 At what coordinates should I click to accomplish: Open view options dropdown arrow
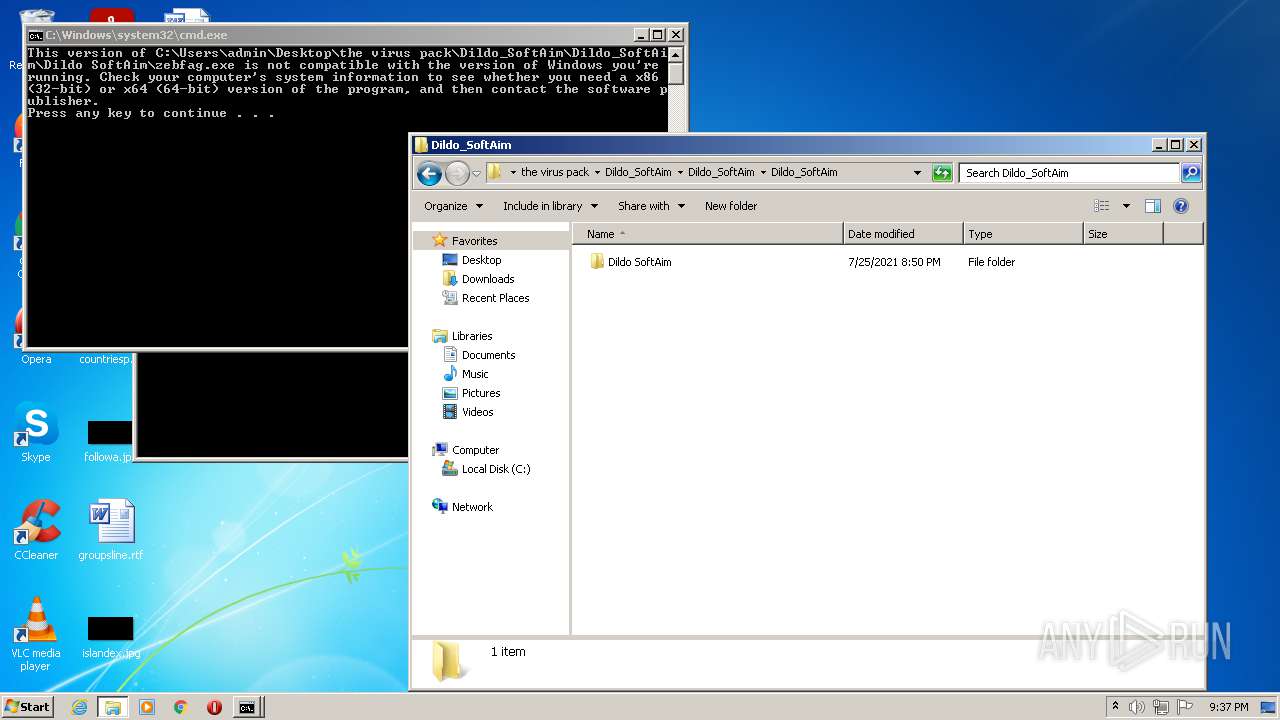1126,206
